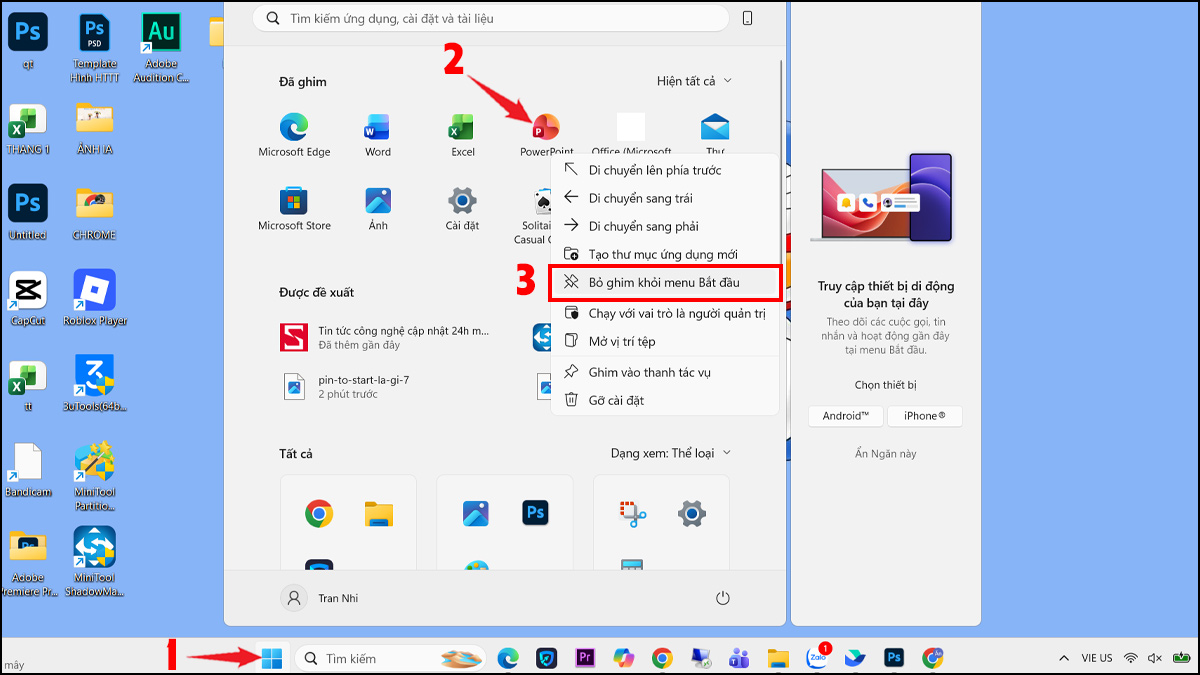Open Adobe Premiere Pro from the taskbar
The image size is (1200, 675).
[585, 658]
